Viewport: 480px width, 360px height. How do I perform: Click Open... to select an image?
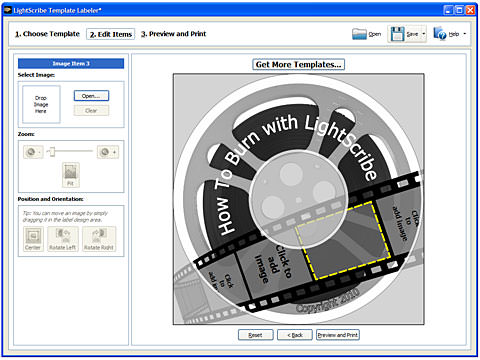[91, 96]
